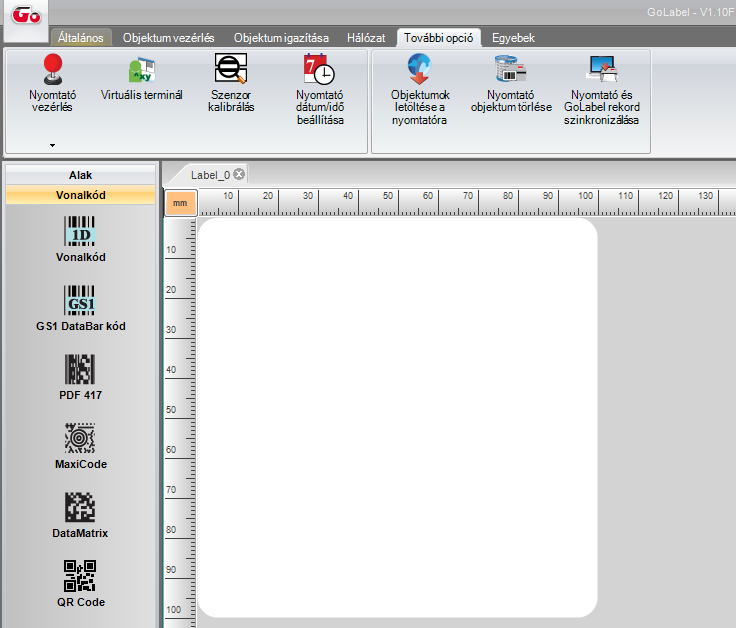The width and height of the screenshot is (736, 628).
Task: Select the GS1 DataBar kód tool
Action: [80, 308]
